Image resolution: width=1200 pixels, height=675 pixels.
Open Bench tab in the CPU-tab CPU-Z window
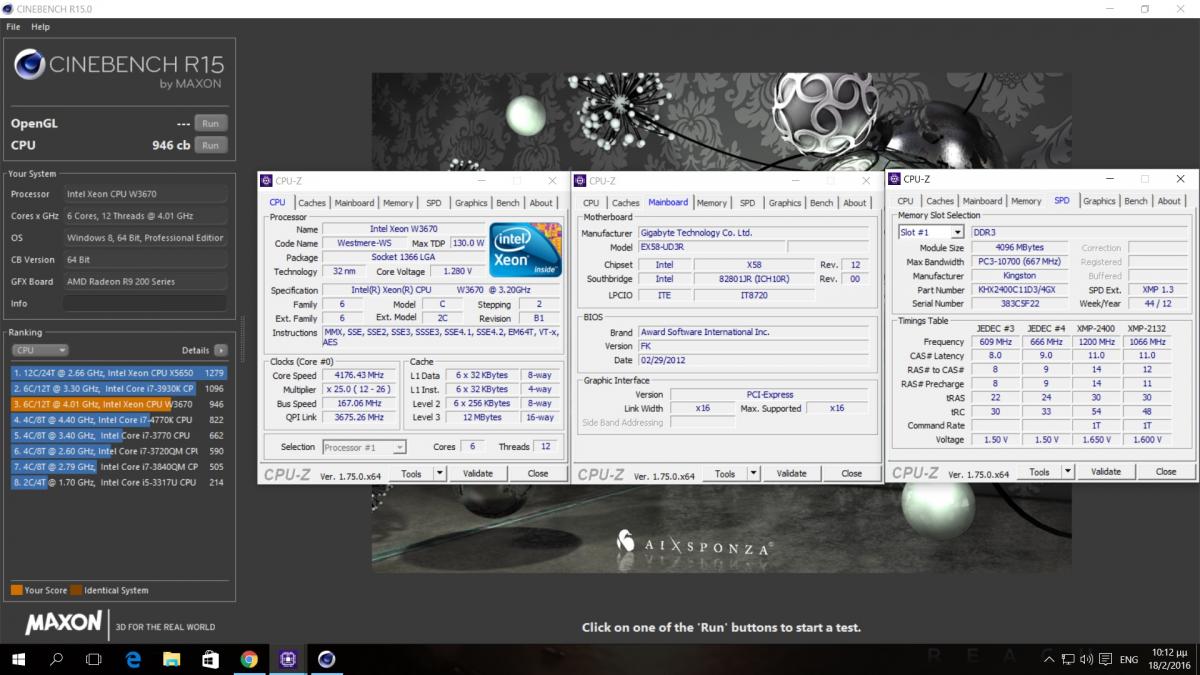(x=508, y=203)
